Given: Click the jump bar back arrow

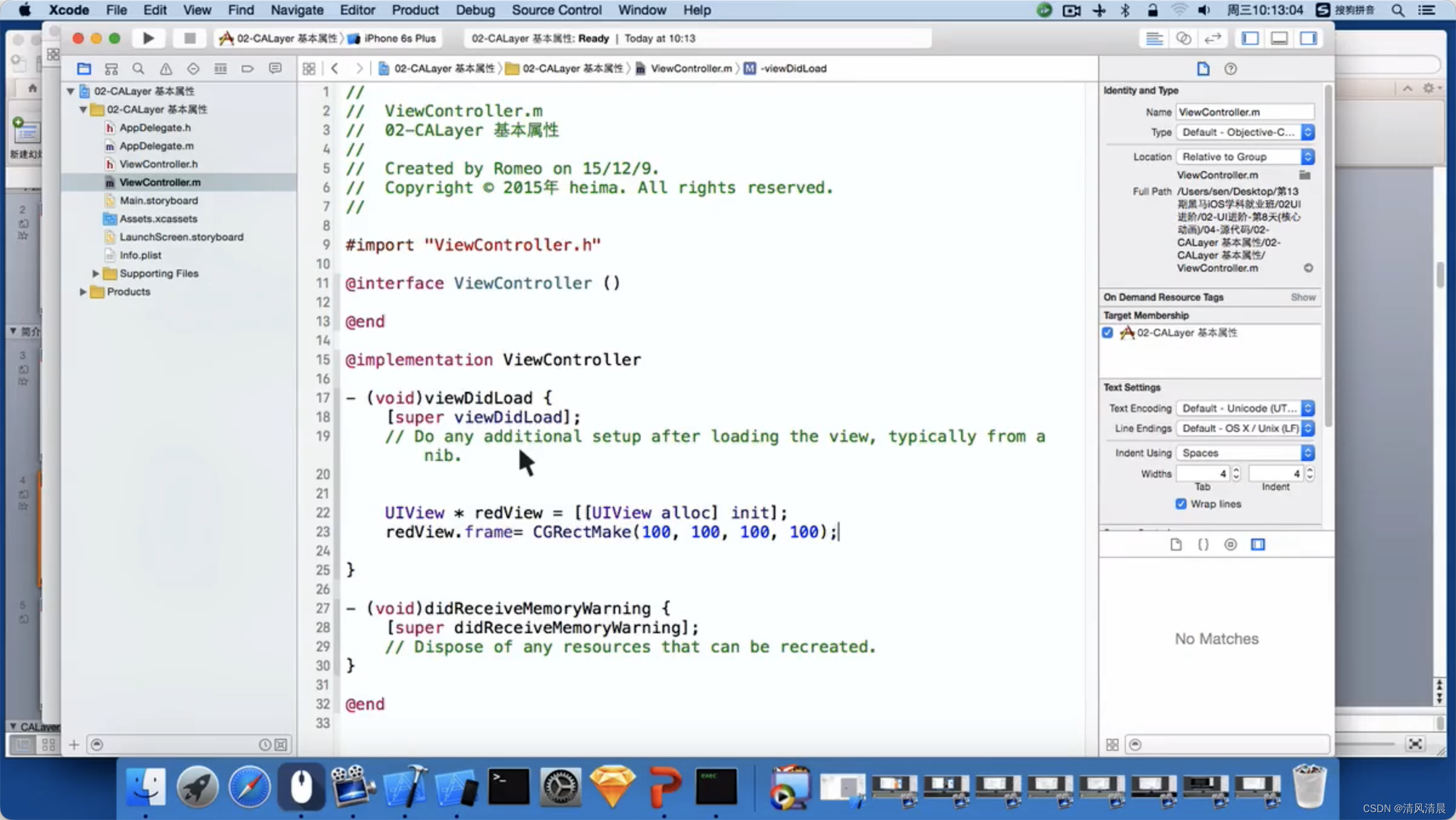Looking at the screenshot, I should click(x=335, y=67).
